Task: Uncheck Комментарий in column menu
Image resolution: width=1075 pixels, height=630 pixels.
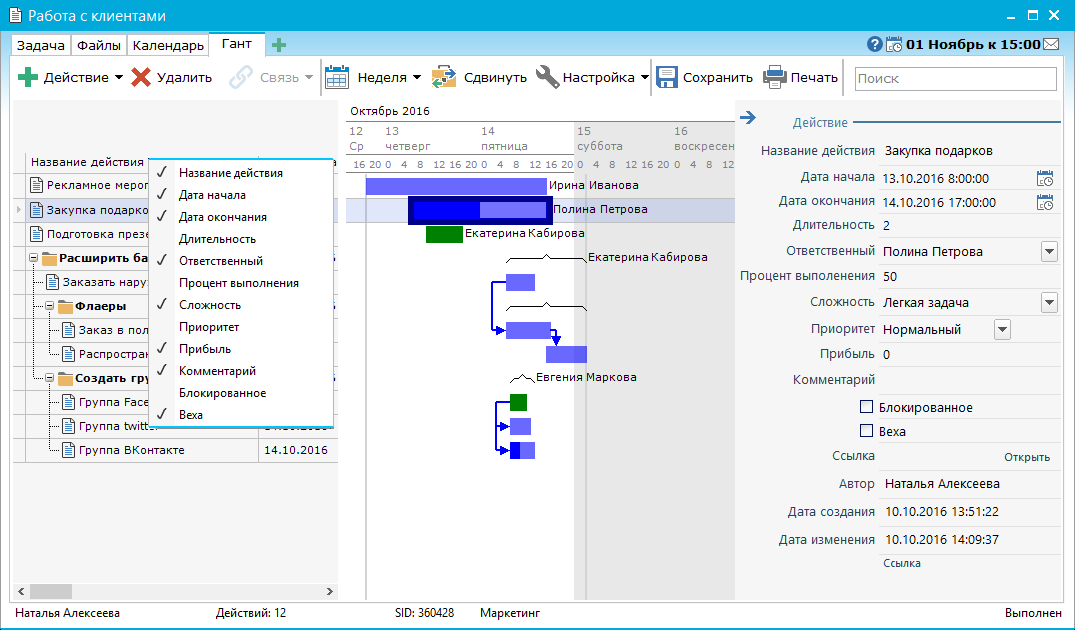Action: tap(217, 371)
